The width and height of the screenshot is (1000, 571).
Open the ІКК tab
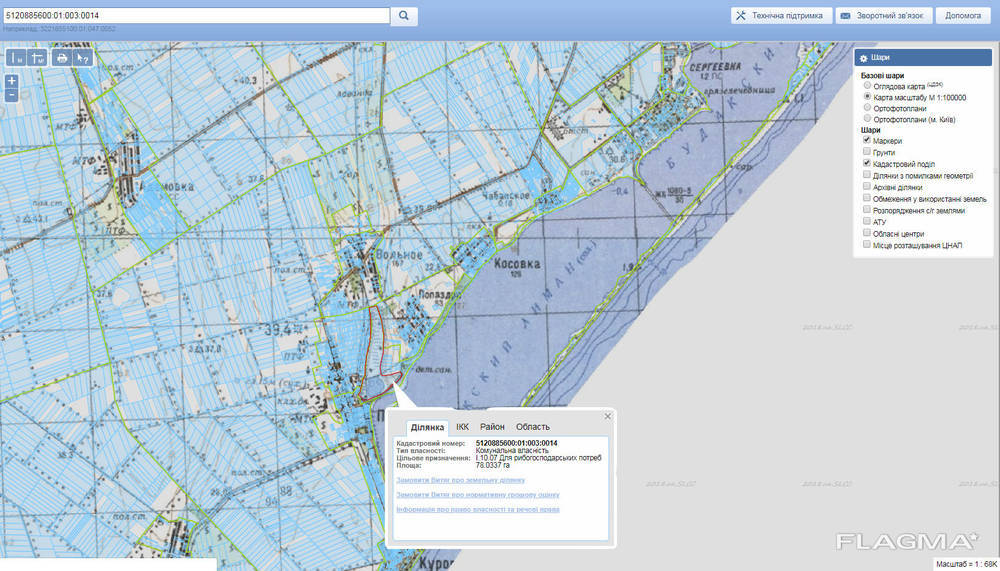pyautogui.click(x=462, y=427)
